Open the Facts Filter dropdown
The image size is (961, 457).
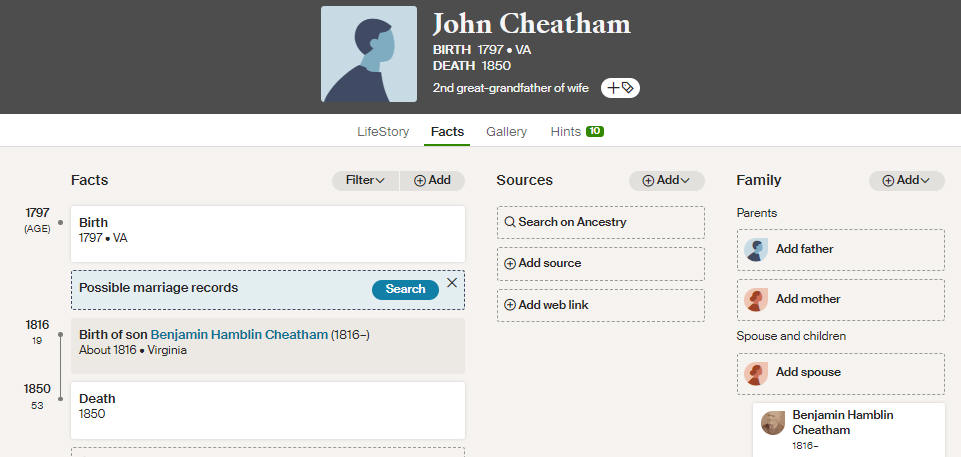[365, 181]
